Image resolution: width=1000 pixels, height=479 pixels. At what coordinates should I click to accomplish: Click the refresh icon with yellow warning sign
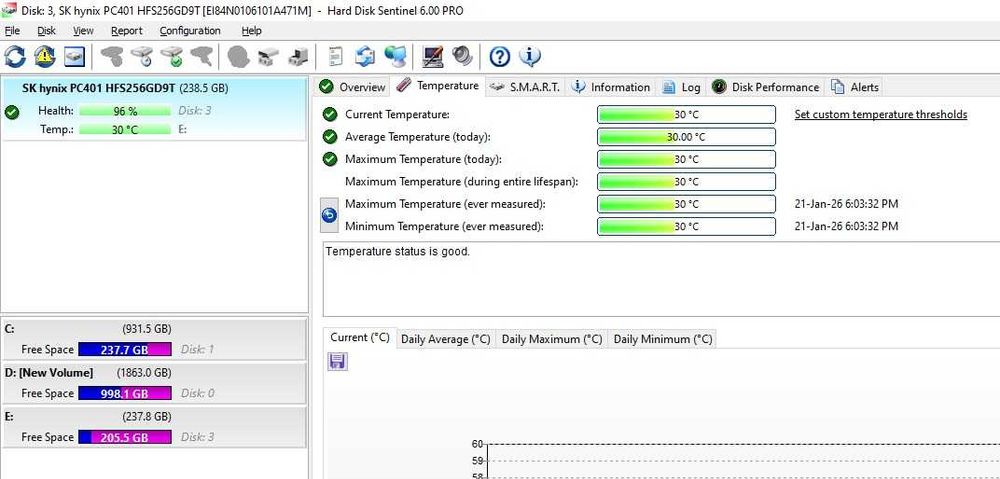click(x=45, y=57)
